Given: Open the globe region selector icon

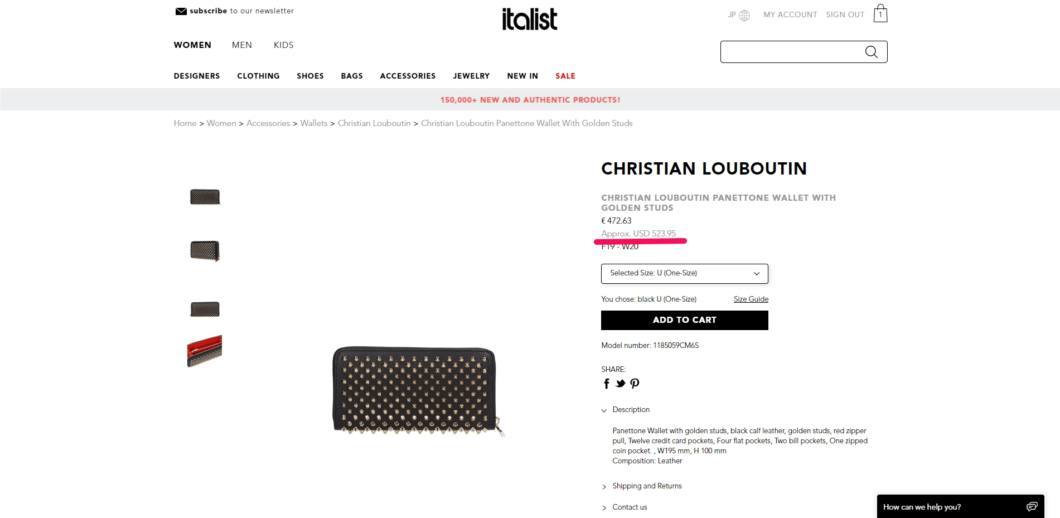Looking at the screenshot, I should (744, 15).
